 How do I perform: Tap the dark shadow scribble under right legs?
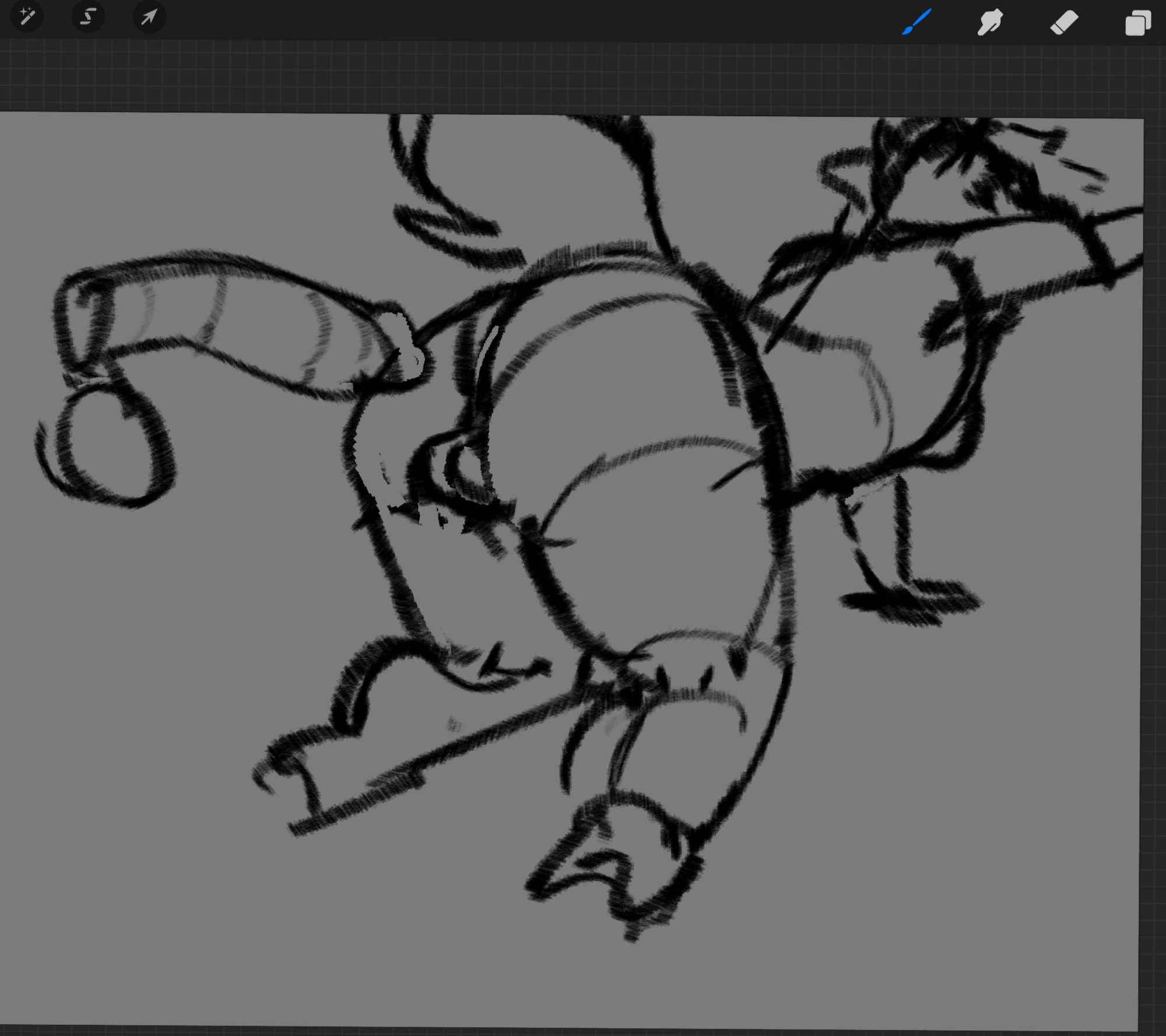click(x=909, y=603)
